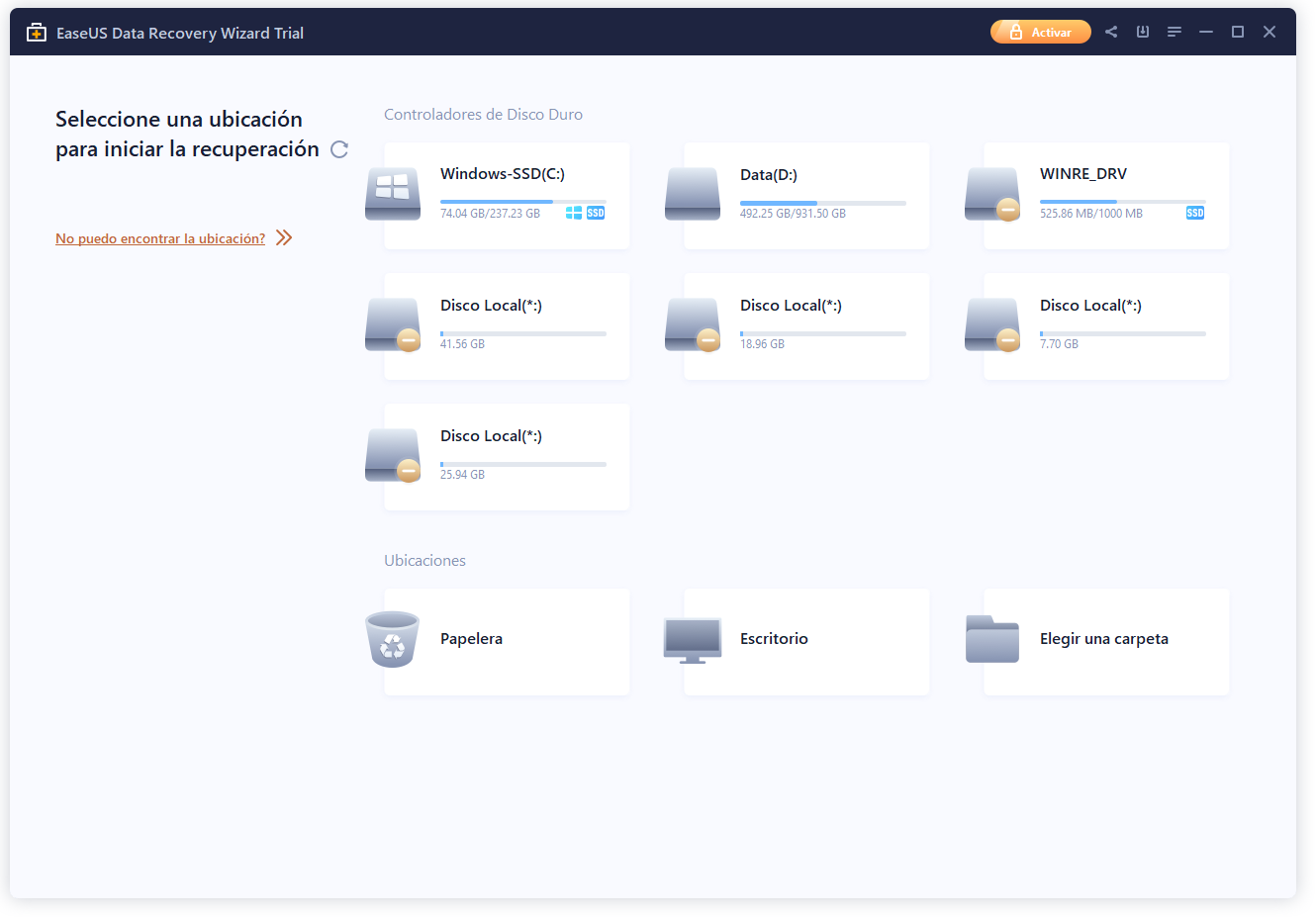Minimize the EaseUS window
The width and height of the screenshot is (1316, 917).
(x=1206, y=33)
